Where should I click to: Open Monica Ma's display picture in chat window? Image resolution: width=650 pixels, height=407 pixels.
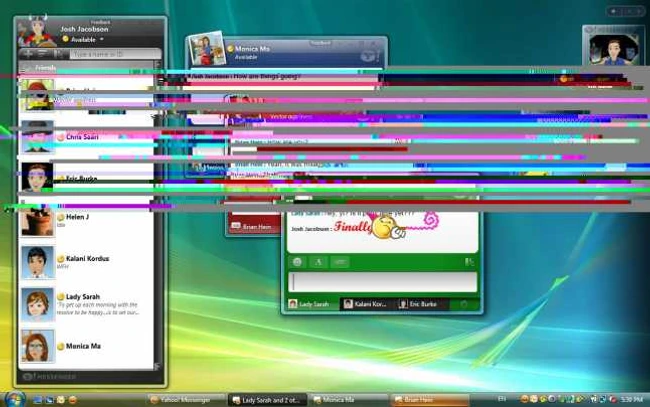209,51
